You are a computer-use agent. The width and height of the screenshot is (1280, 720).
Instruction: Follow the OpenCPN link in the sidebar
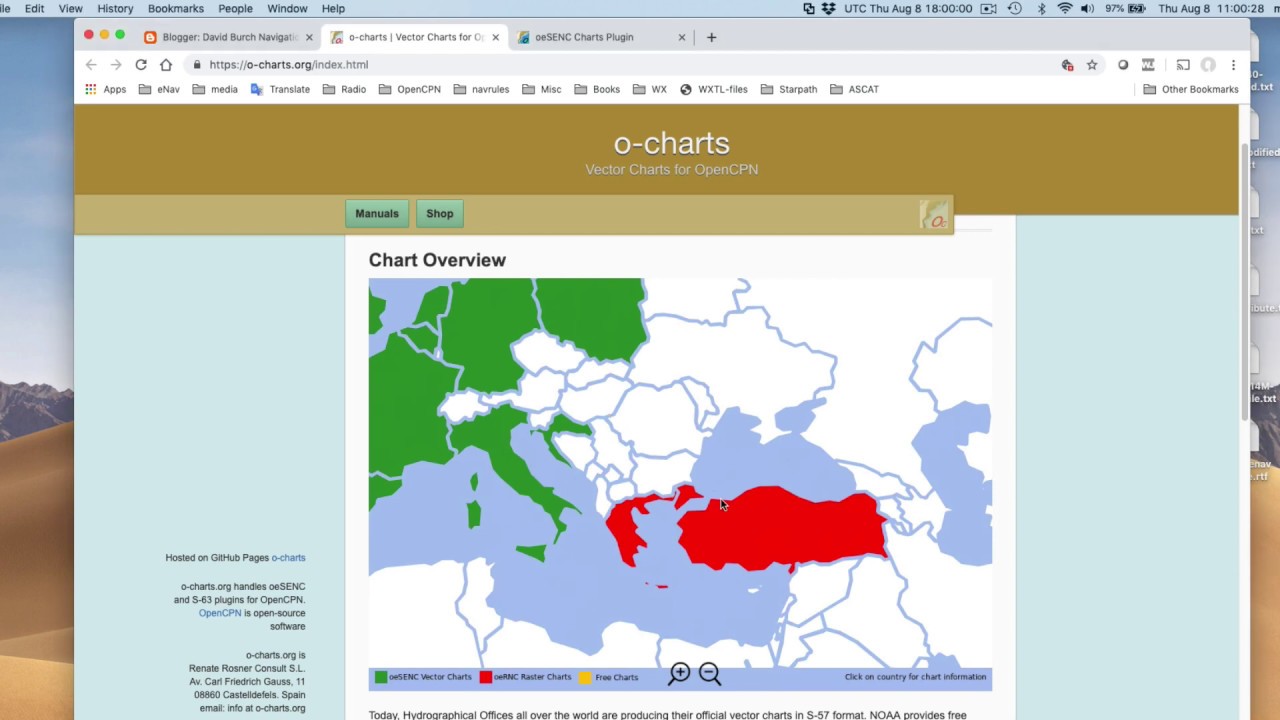pyautogui.click(x=219, y=613)
